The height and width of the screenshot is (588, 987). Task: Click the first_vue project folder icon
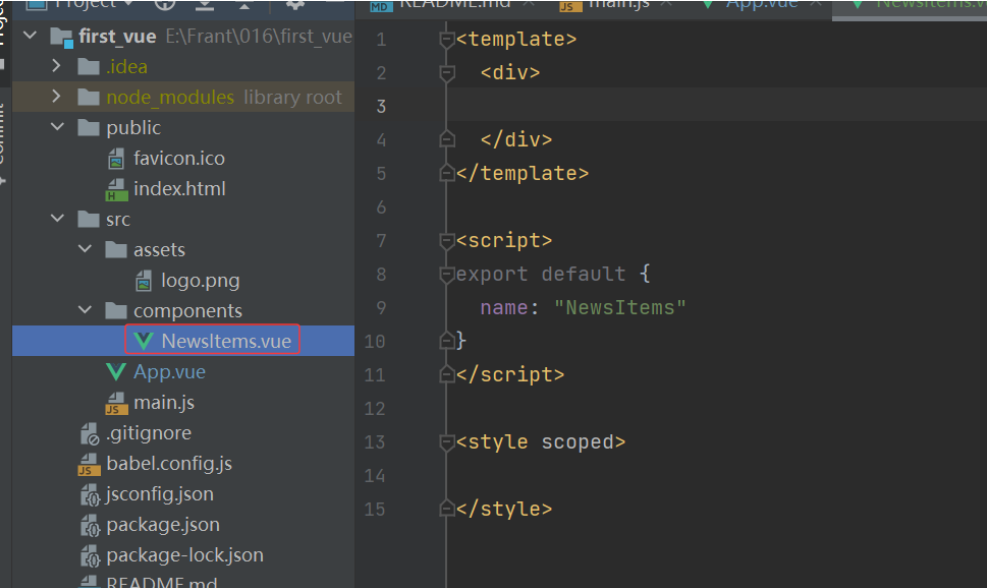(62, 37)
